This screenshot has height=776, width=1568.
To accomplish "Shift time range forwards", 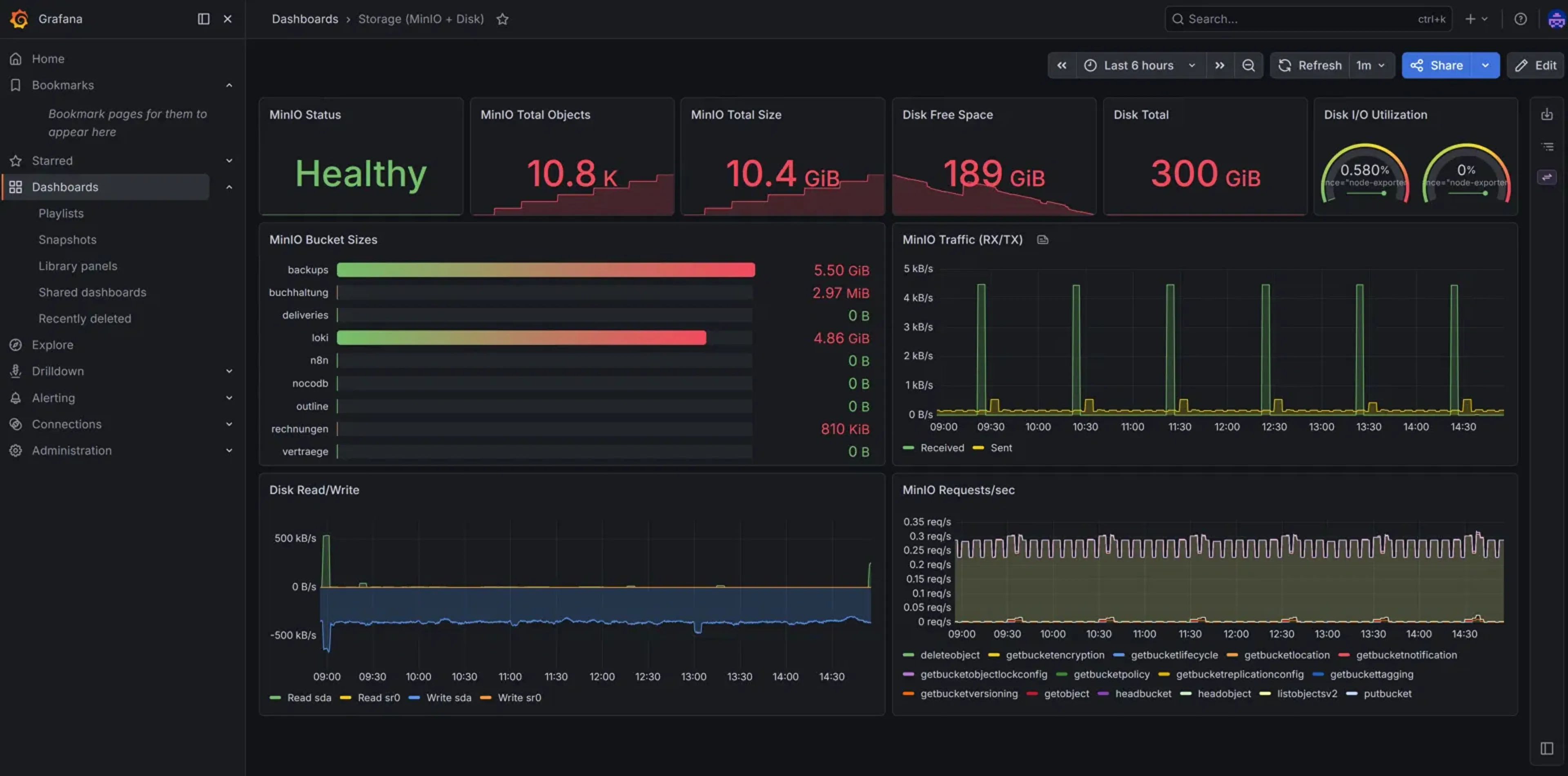I will pos(1220,65).
